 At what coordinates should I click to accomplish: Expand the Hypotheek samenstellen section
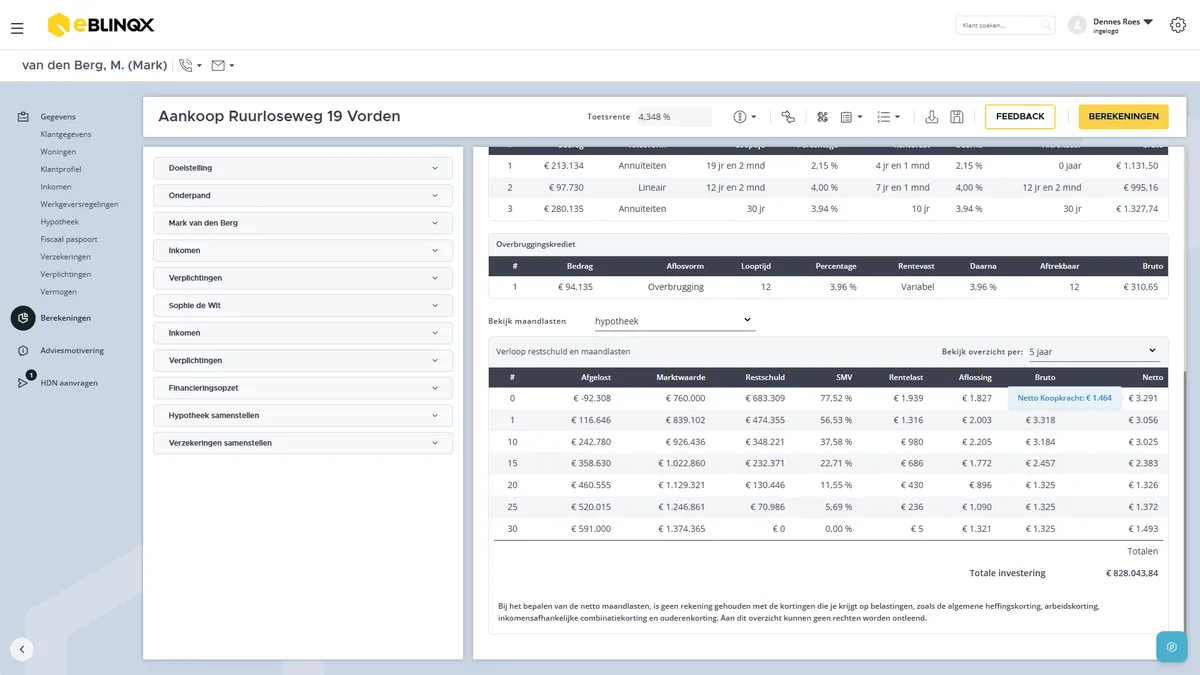coord(303,415)
